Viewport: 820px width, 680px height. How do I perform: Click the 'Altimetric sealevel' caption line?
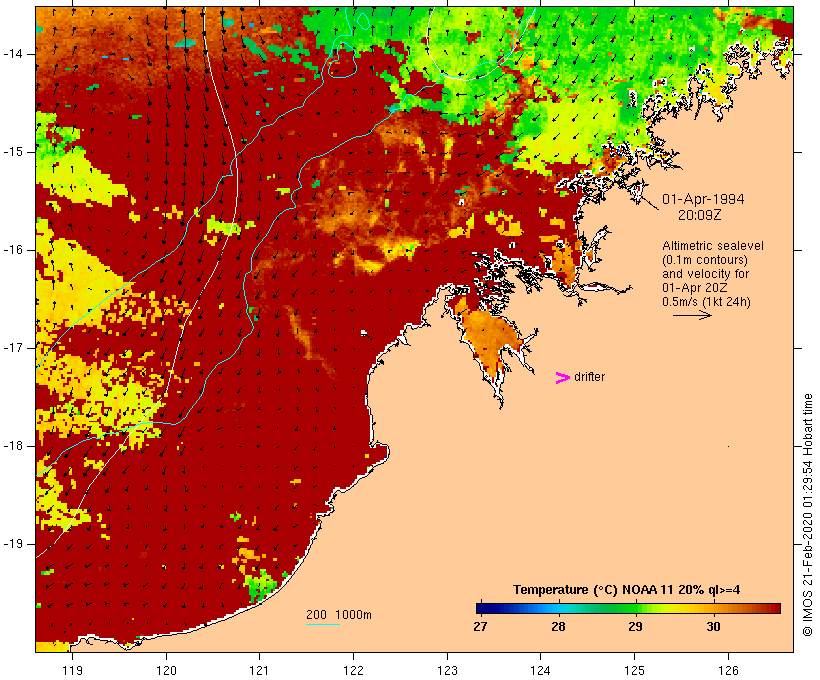pyautogui.click(x=712, y=246)
